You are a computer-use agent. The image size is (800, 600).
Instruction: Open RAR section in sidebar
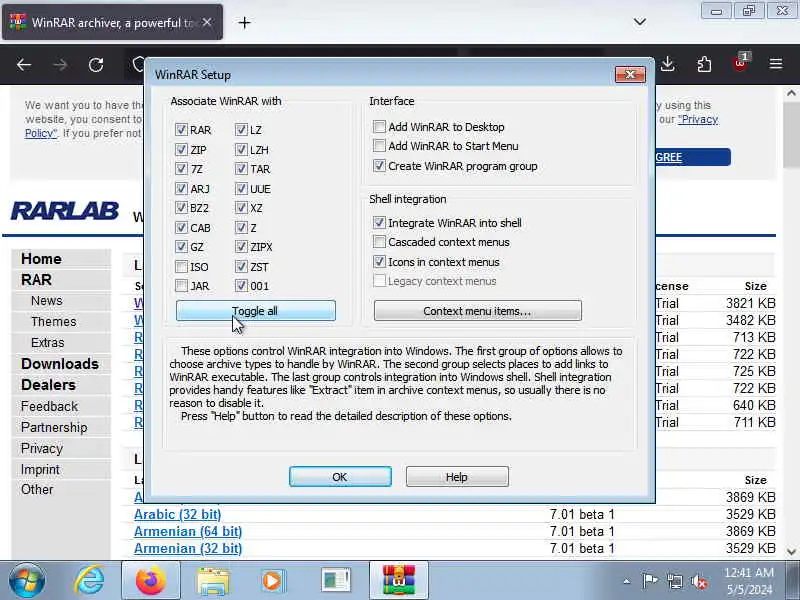pyautogui.click(x=36, y=280)
